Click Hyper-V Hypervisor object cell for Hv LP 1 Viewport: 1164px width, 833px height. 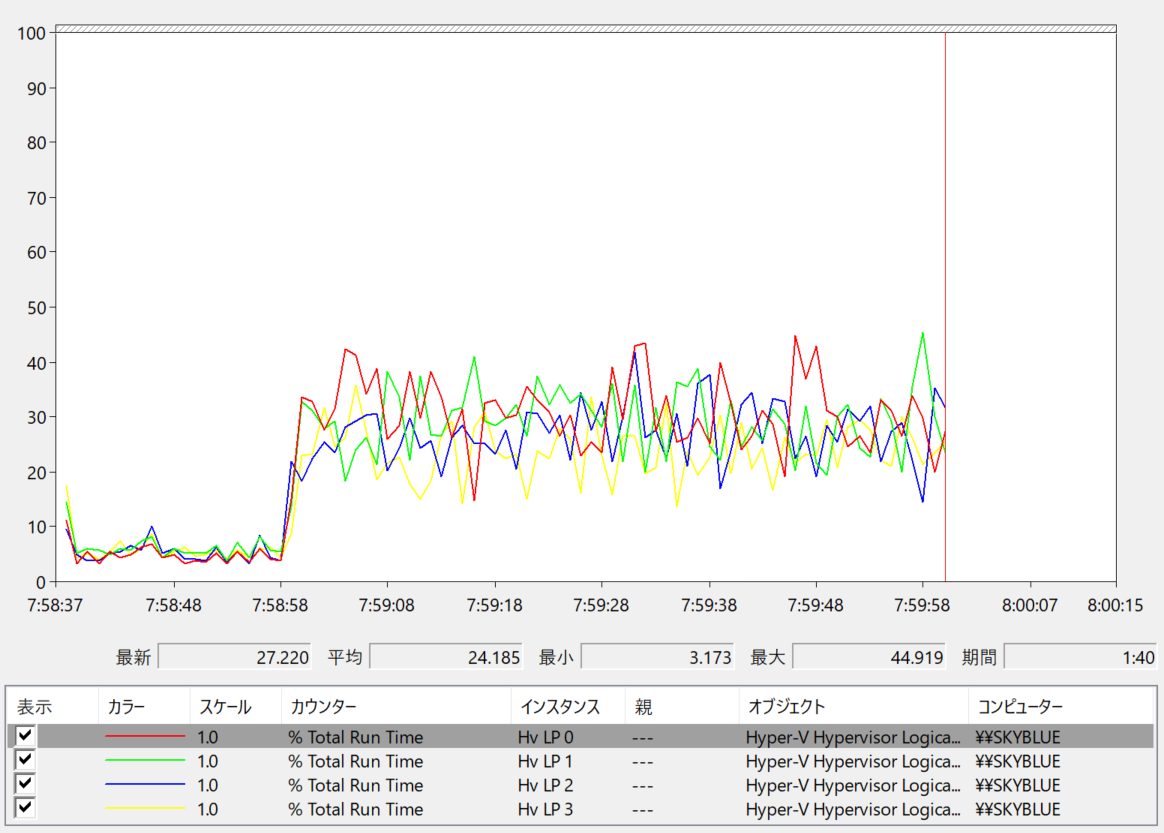tap(853, 761)
